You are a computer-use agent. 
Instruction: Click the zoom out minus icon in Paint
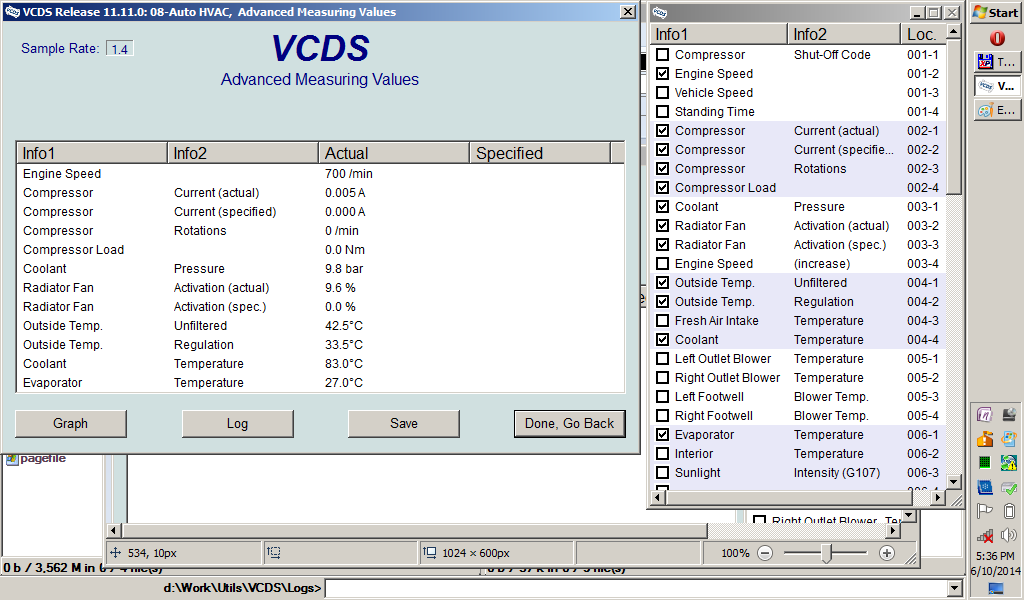coord(765,553)
